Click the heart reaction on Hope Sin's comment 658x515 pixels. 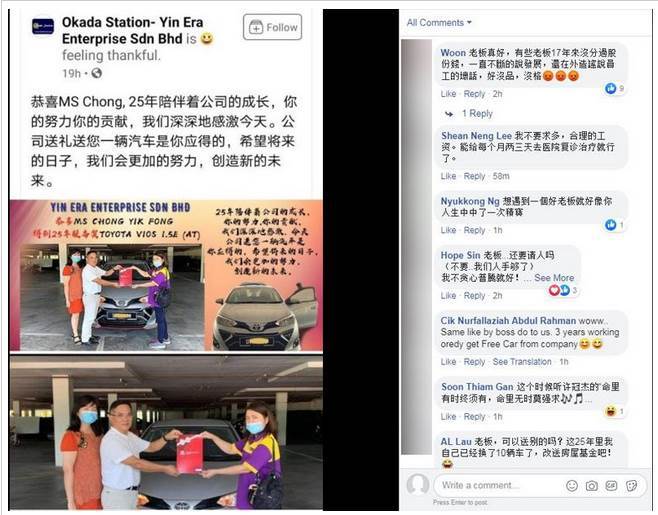(x=554, y=290)
